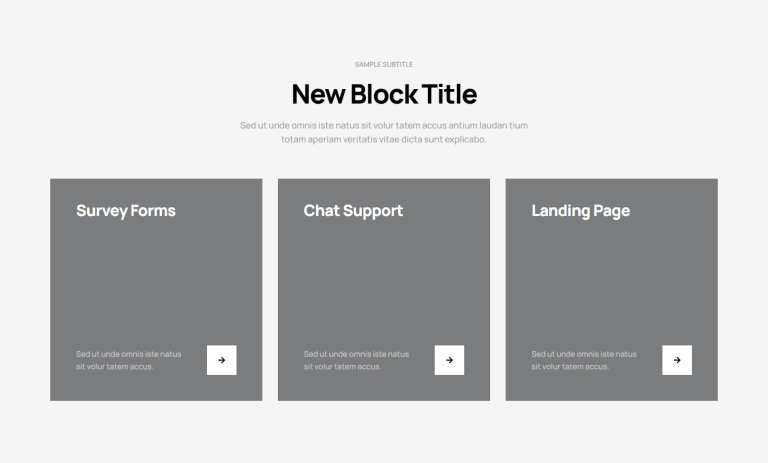Select the Landing Page card heading

tap(581, 211)
